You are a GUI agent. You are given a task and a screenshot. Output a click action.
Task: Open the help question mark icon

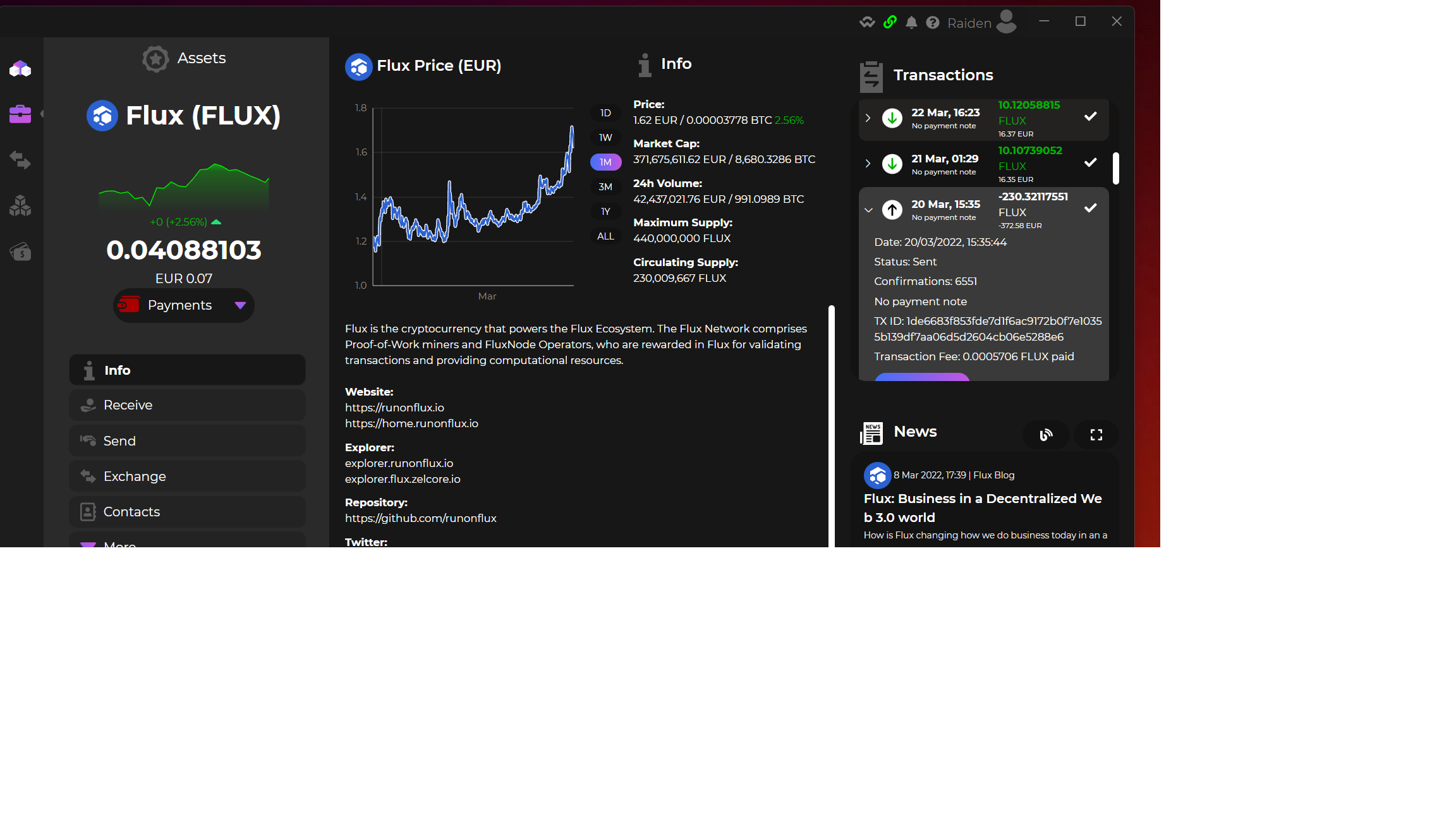tap(932, 23)
